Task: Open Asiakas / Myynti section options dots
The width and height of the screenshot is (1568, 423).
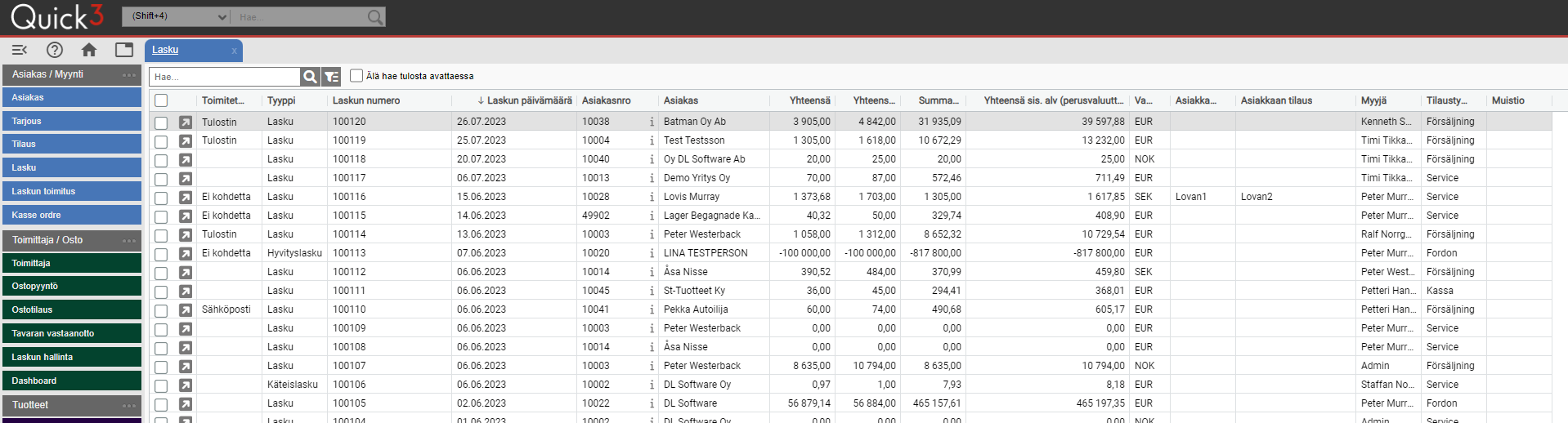Action: tap(129, 75)
